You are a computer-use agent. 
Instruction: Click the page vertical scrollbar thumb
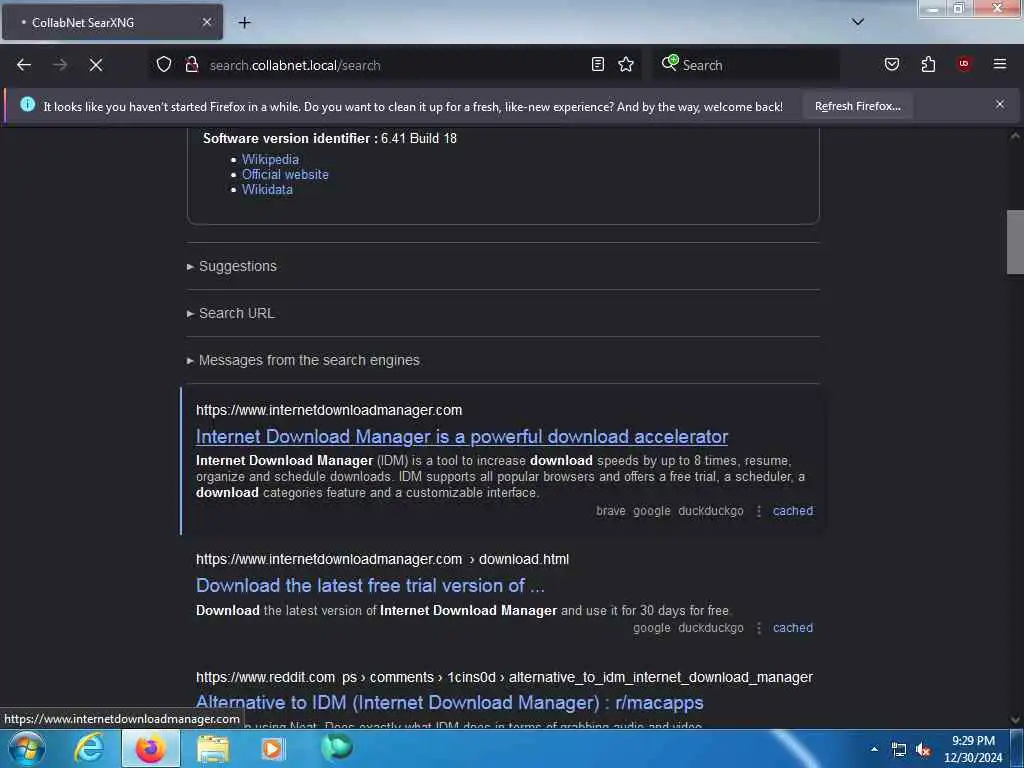coord(1015,242)
